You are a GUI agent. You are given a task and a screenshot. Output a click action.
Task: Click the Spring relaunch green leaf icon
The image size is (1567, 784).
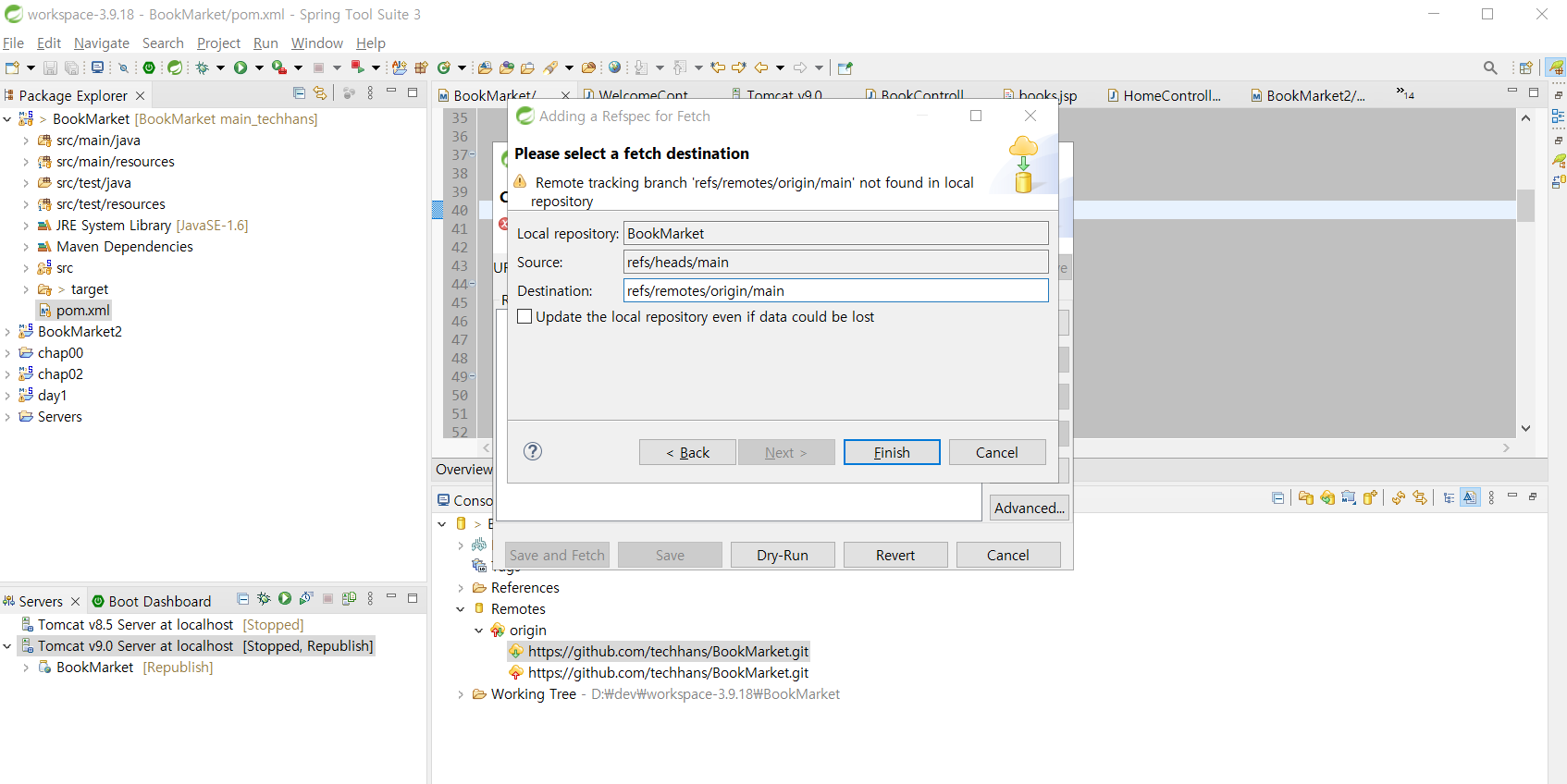click(x=174, y=67)
